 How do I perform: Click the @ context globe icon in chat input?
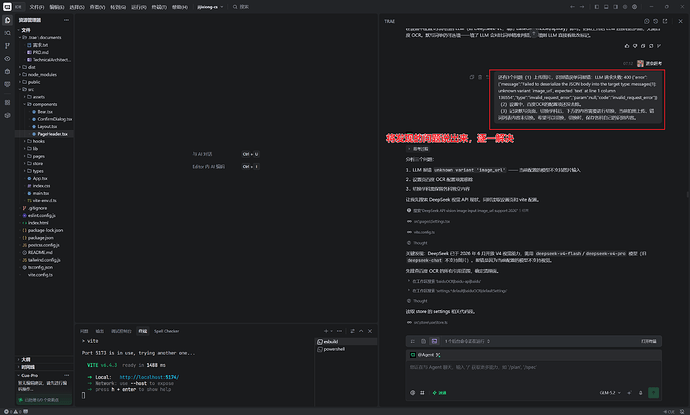412,393
